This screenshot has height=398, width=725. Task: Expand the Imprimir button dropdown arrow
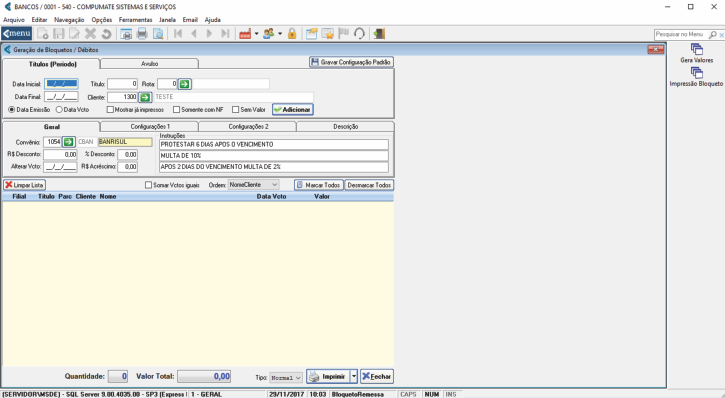pyautogui.click(x=354, y=376)
